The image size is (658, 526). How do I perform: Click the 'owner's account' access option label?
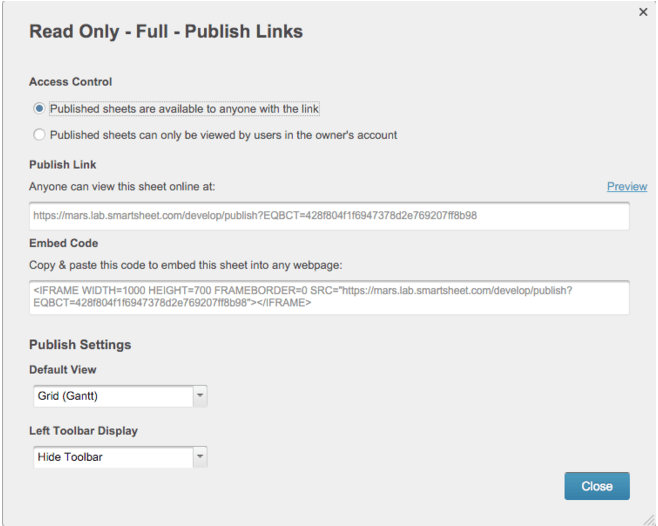[223, 135]
